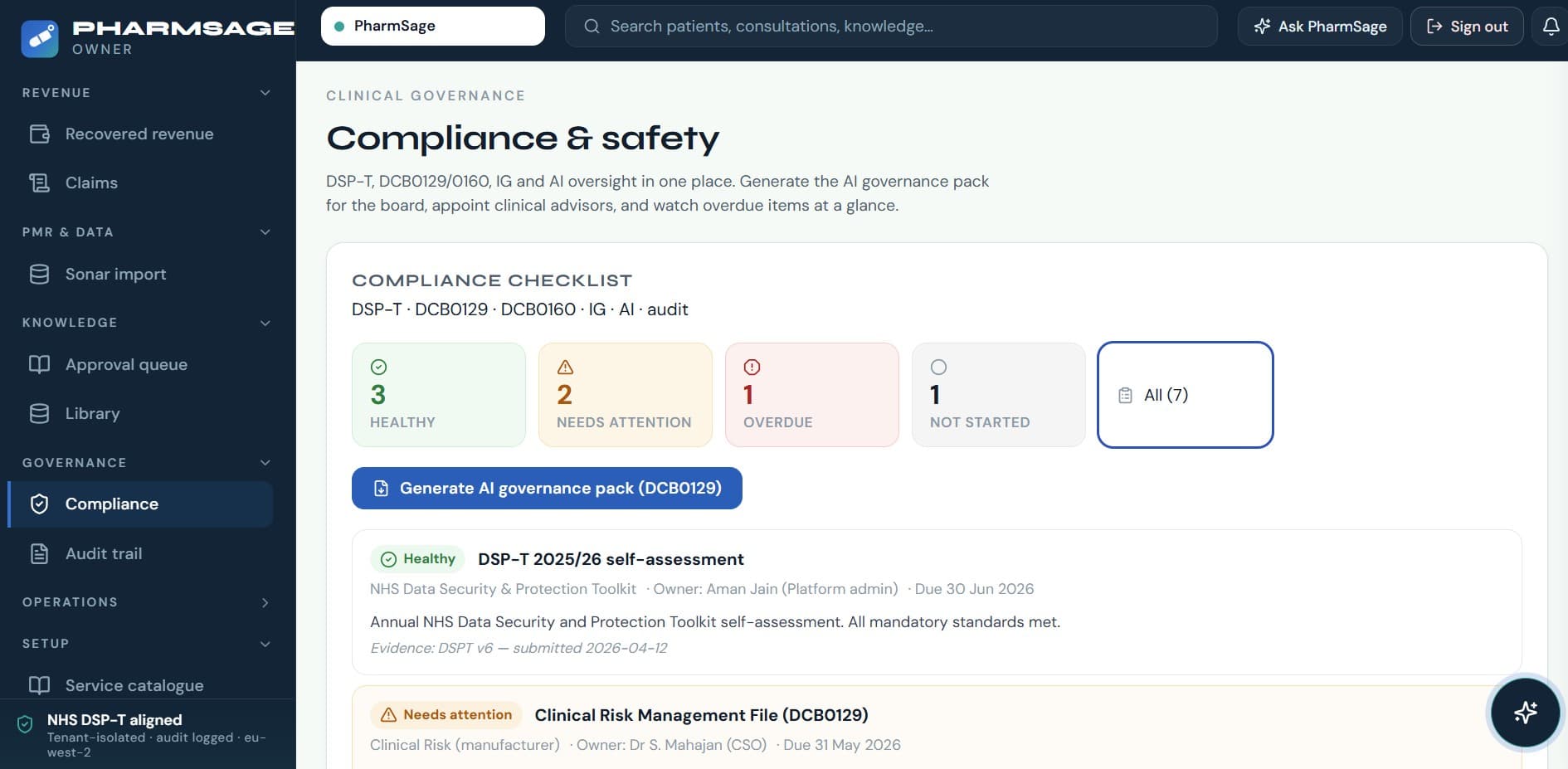Filter checklist by Not Started

(999, 395)
